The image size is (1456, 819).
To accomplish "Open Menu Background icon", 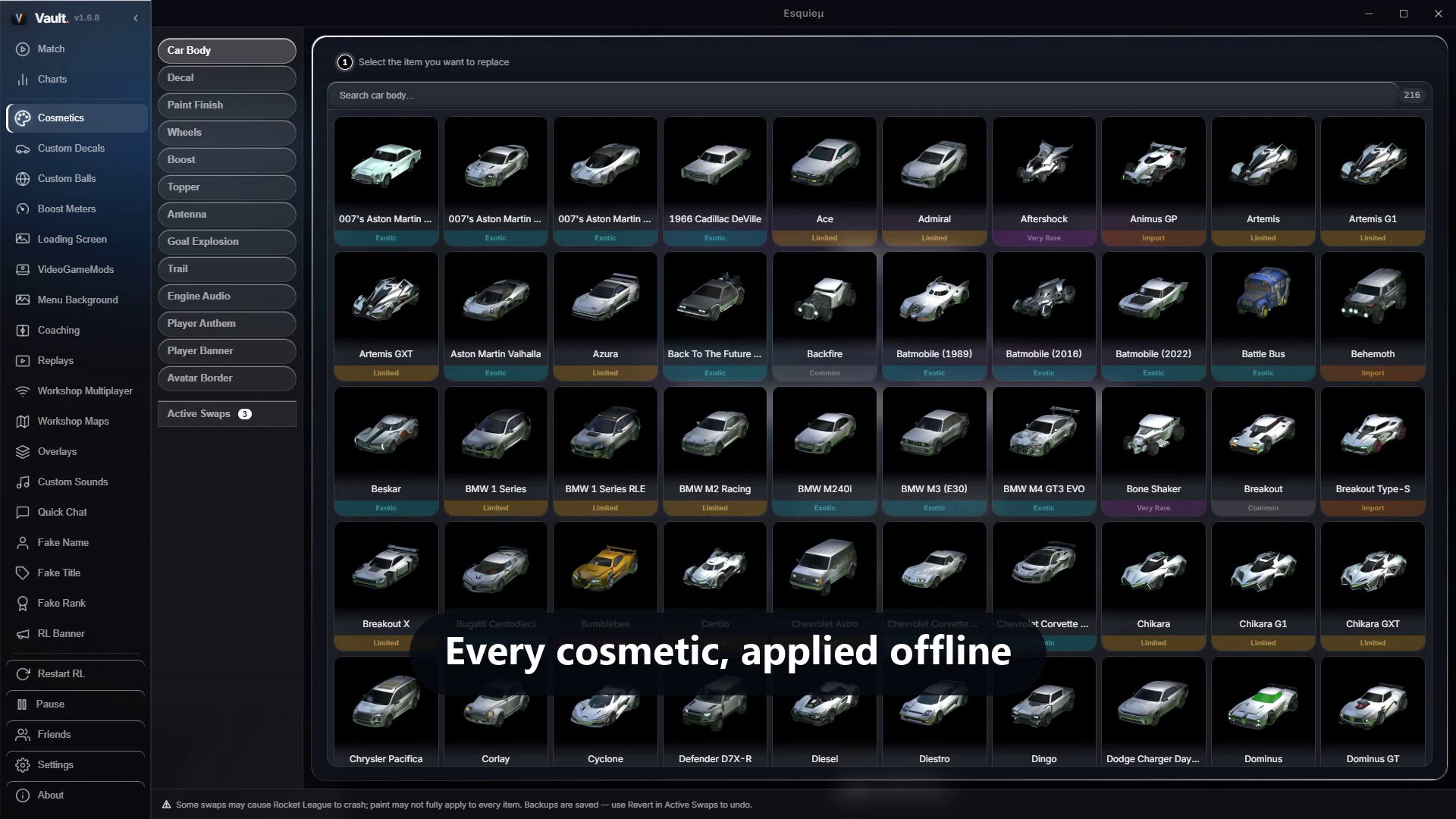I will (23, 300).
